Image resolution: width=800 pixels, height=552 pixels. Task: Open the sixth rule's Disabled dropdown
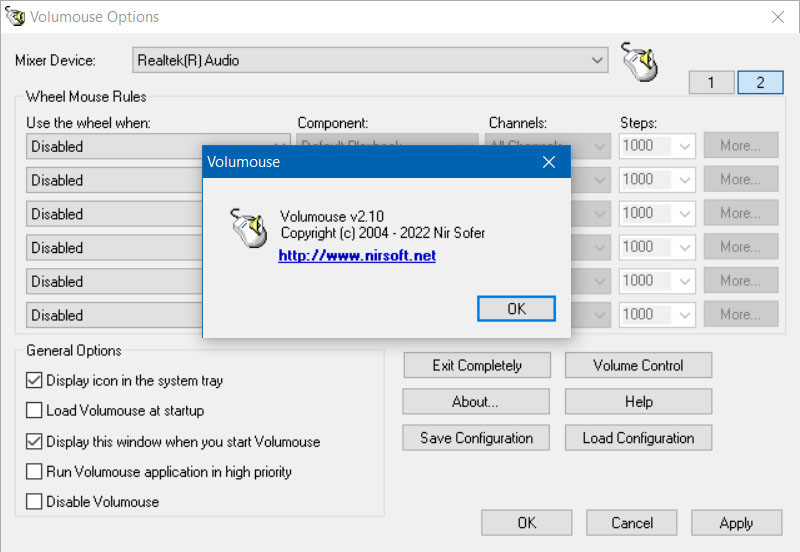(x=115, y=315)
